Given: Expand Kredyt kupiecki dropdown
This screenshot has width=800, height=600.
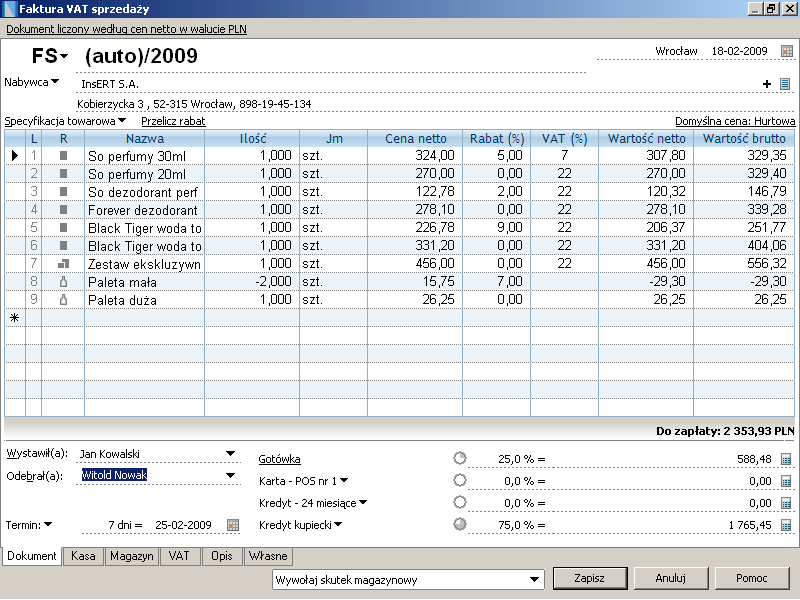Looking at the screenshot, I should [338, 524].
